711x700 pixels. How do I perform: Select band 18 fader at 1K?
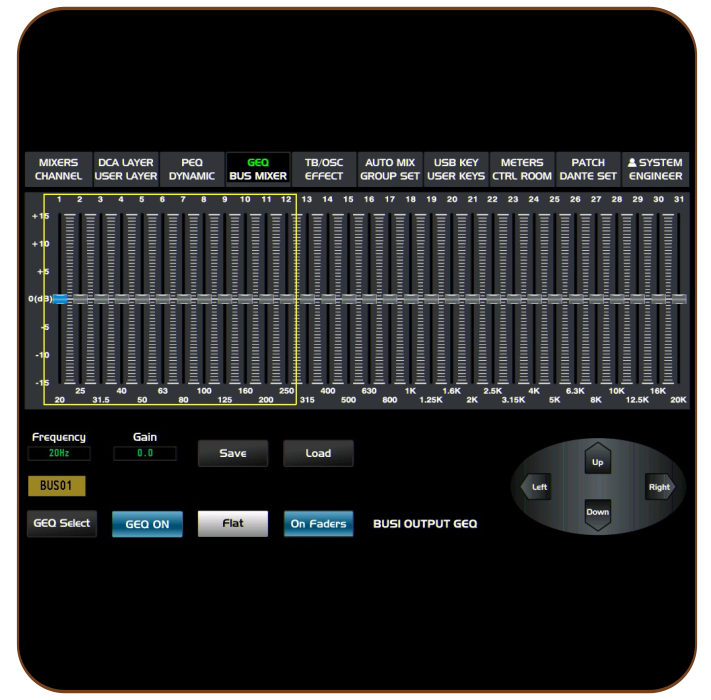410,299
